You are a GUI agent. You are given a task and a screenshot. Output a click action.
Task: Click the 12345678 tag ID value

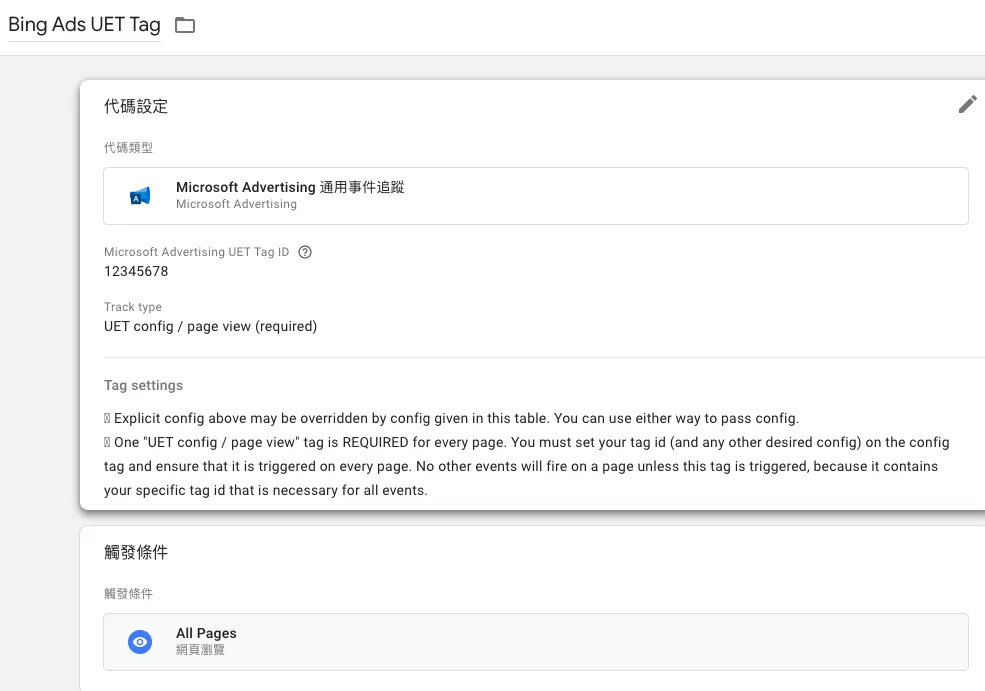(x=136, y=271)
